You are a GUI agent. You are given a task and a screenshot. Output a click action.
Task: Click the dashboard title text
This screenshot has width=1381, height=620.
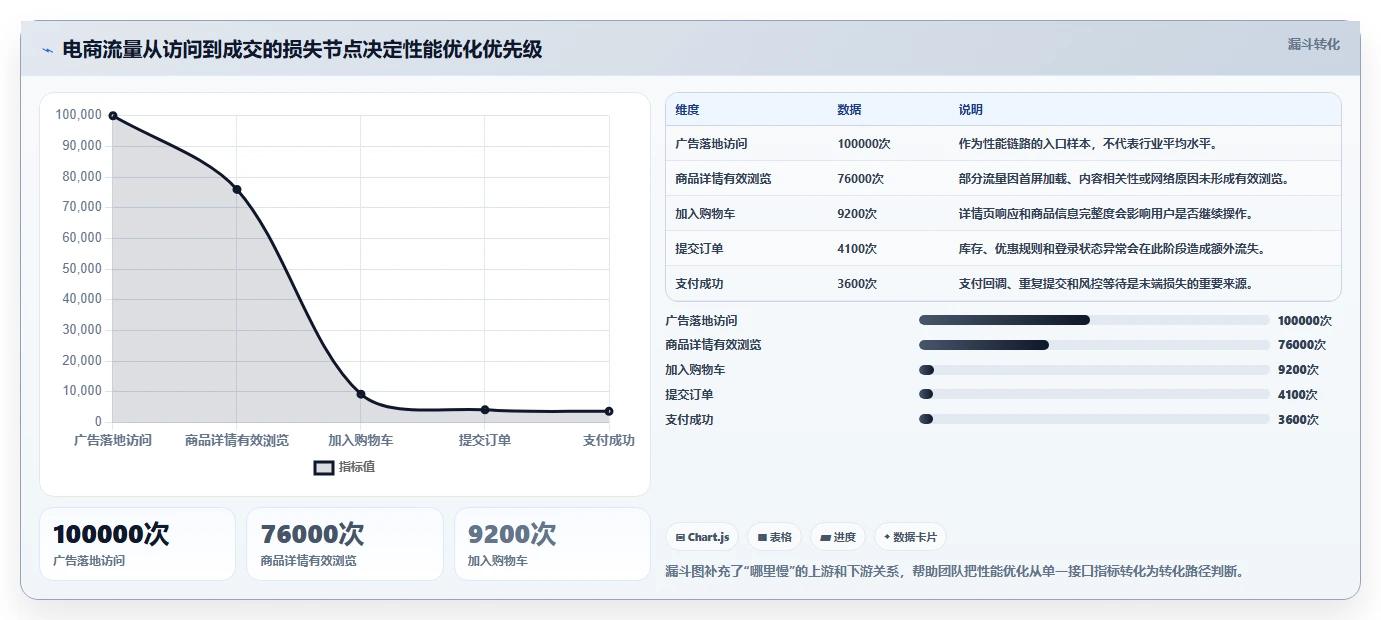click(302, 49)
